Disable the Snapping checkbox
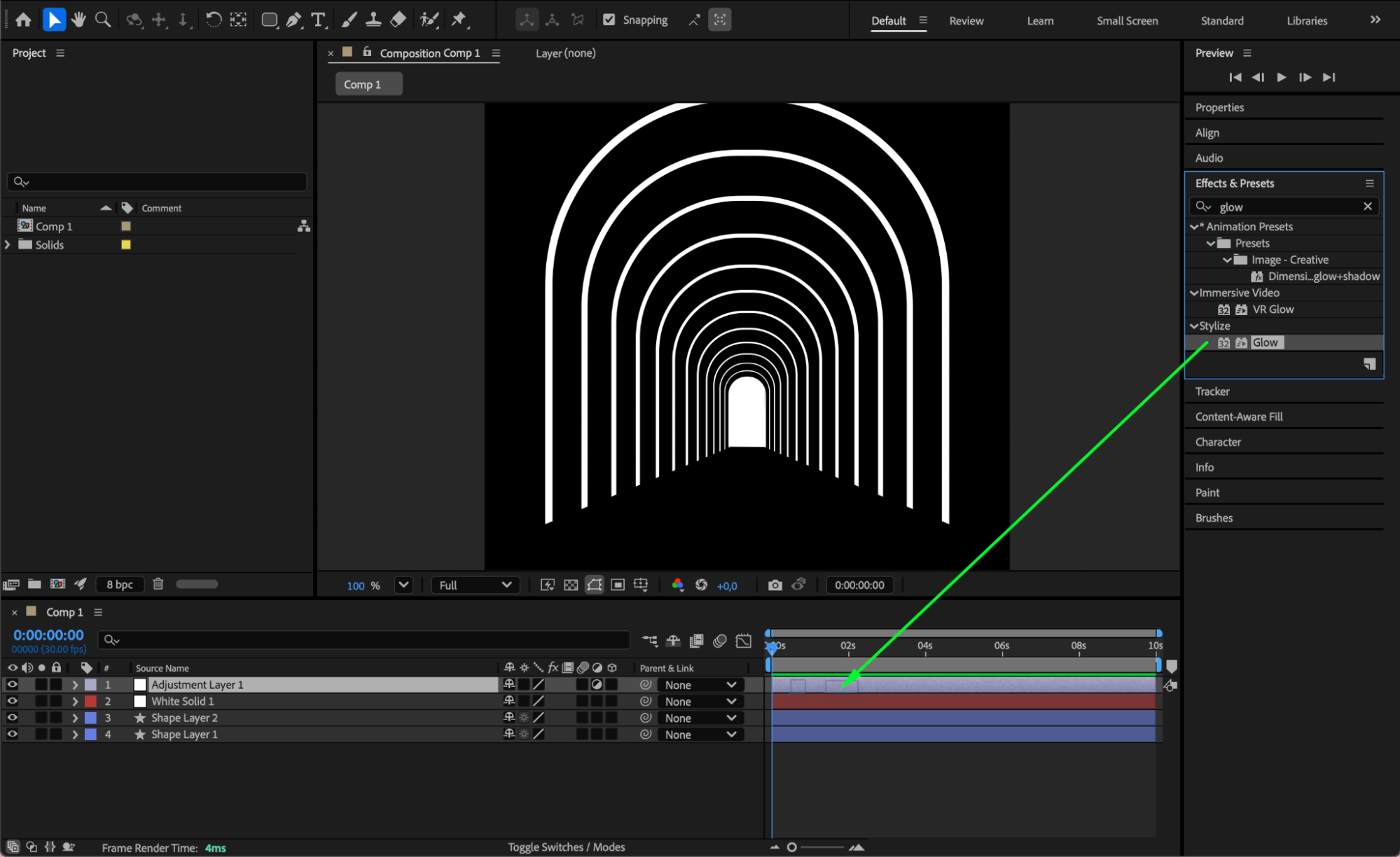 tap(609, 20)
